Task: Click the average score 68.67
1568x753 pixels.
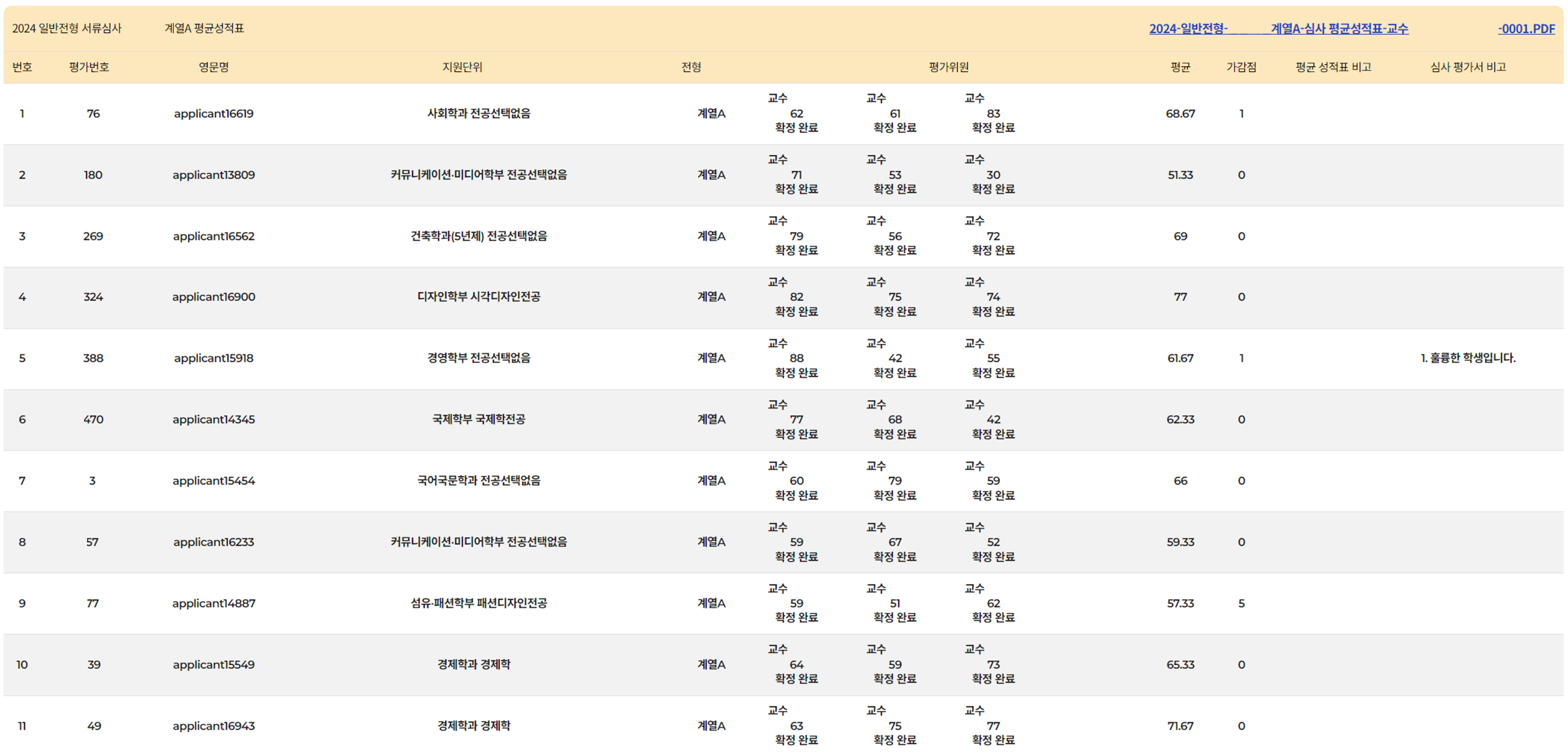Action: [1180, 114]
